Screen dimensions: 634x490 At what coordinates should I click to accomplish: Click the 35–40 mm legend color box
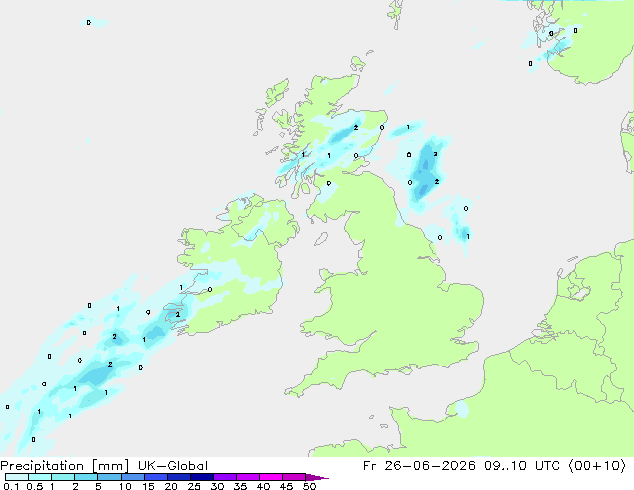click(248, 477)
